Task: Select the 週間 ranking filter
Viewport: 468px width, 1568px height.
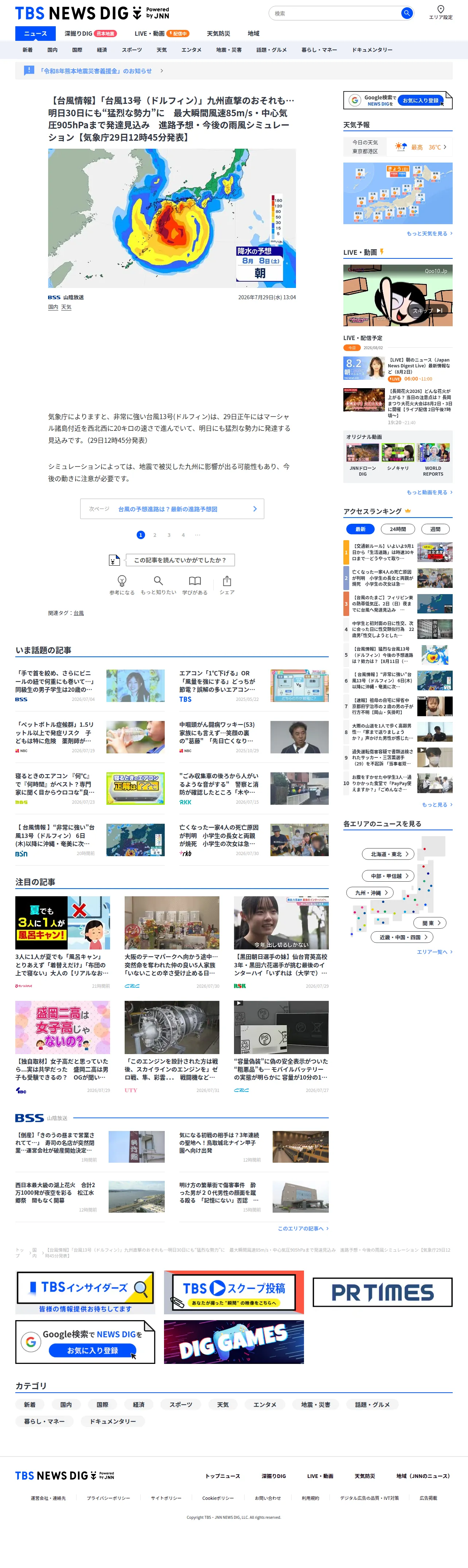Action: pyautogui.click(x=436, y=529)
